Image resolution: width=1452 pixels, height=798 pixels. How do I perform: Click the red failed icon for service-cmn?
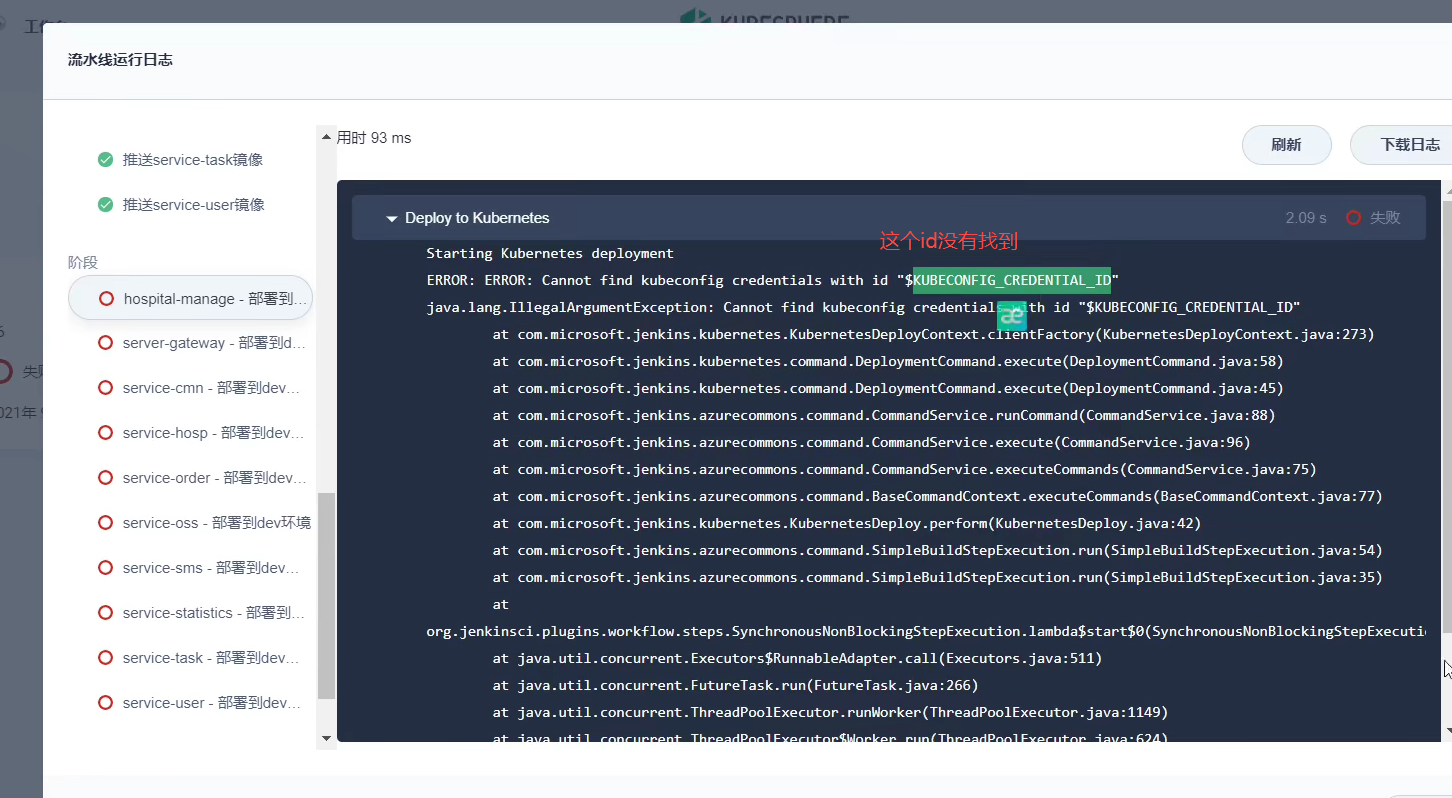[x=105, y=388]
